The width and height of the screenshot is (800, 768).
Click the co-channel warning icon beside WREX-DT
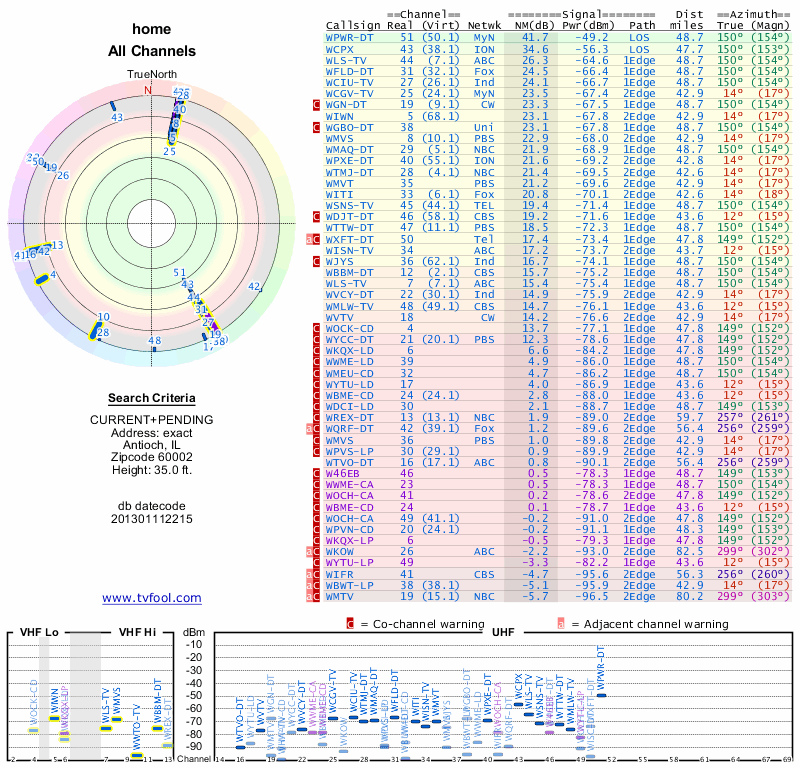[316, 418]
